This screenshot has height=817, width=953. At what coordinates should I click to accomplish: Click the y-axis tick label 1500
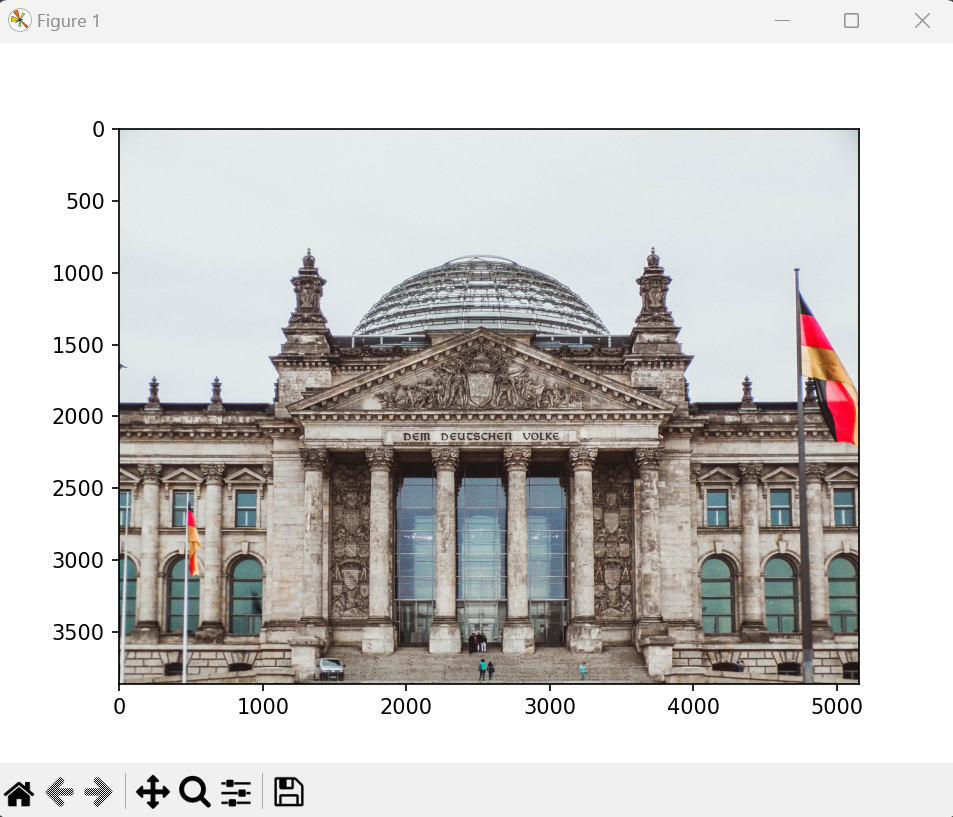[x=78, y=345]
